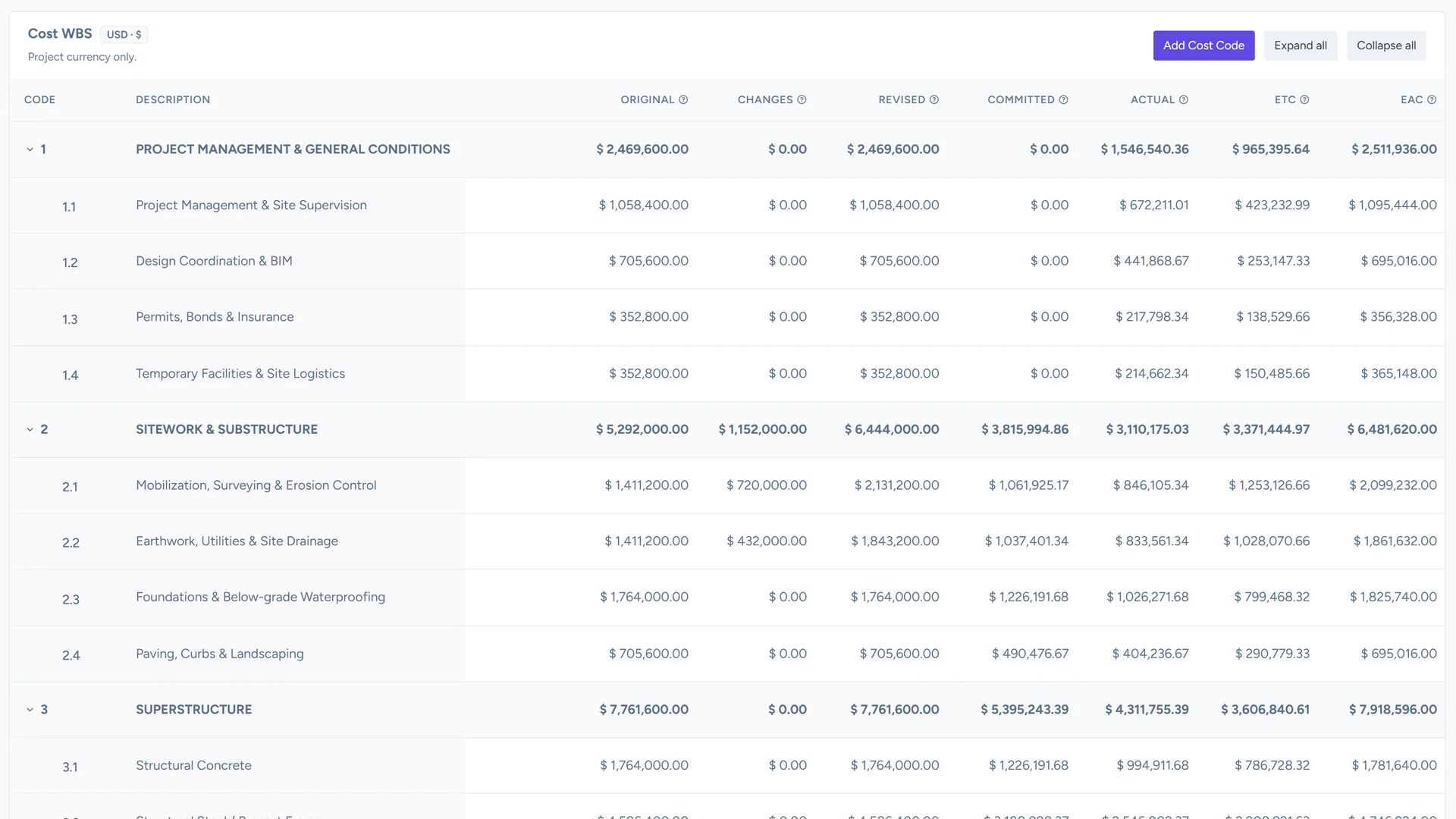
Task: Click committed value $ 3,815,994.86
Action: click(x=1025, y=429)
